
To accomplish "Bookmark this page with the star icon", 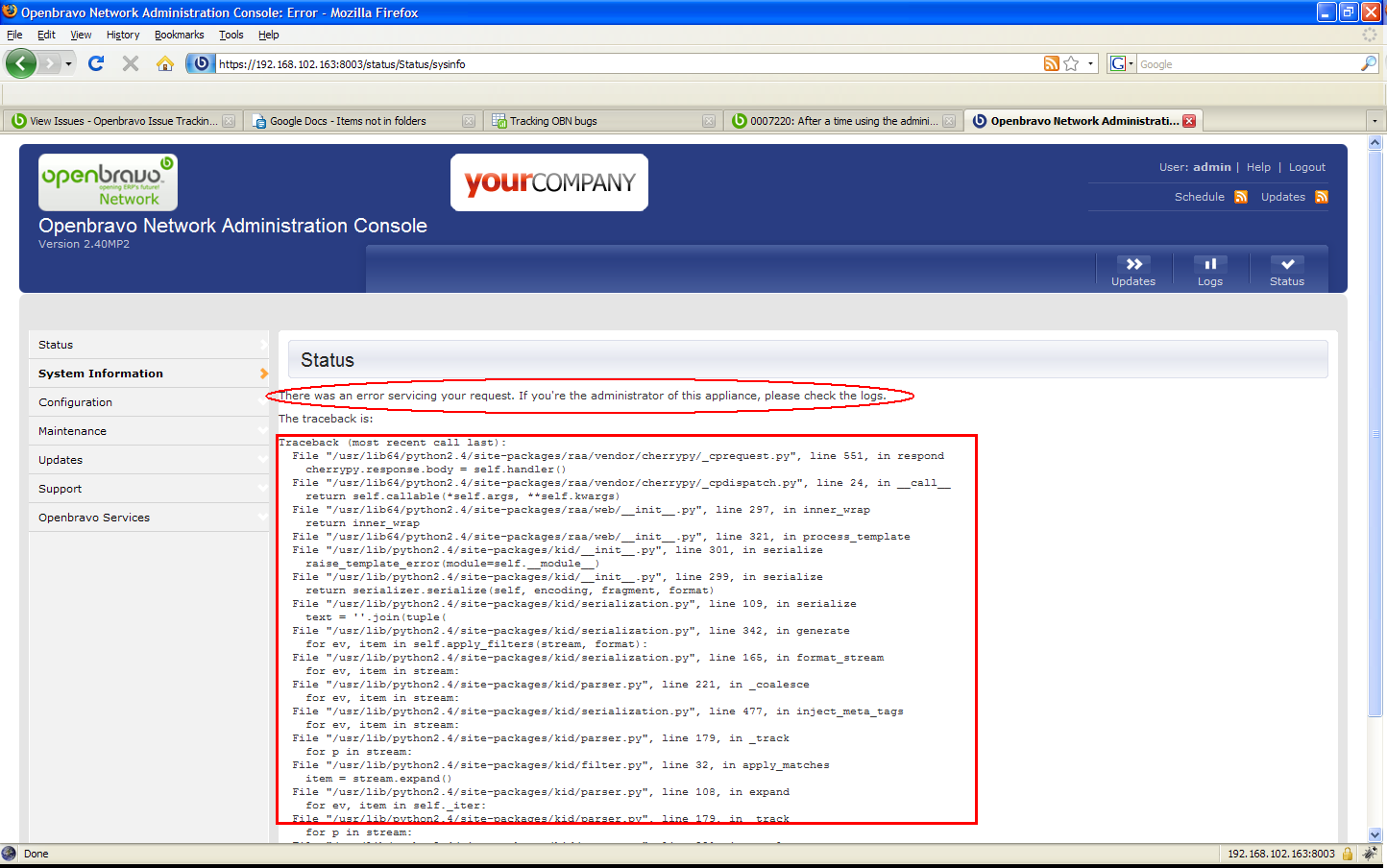I will (x=1071, y=63).
